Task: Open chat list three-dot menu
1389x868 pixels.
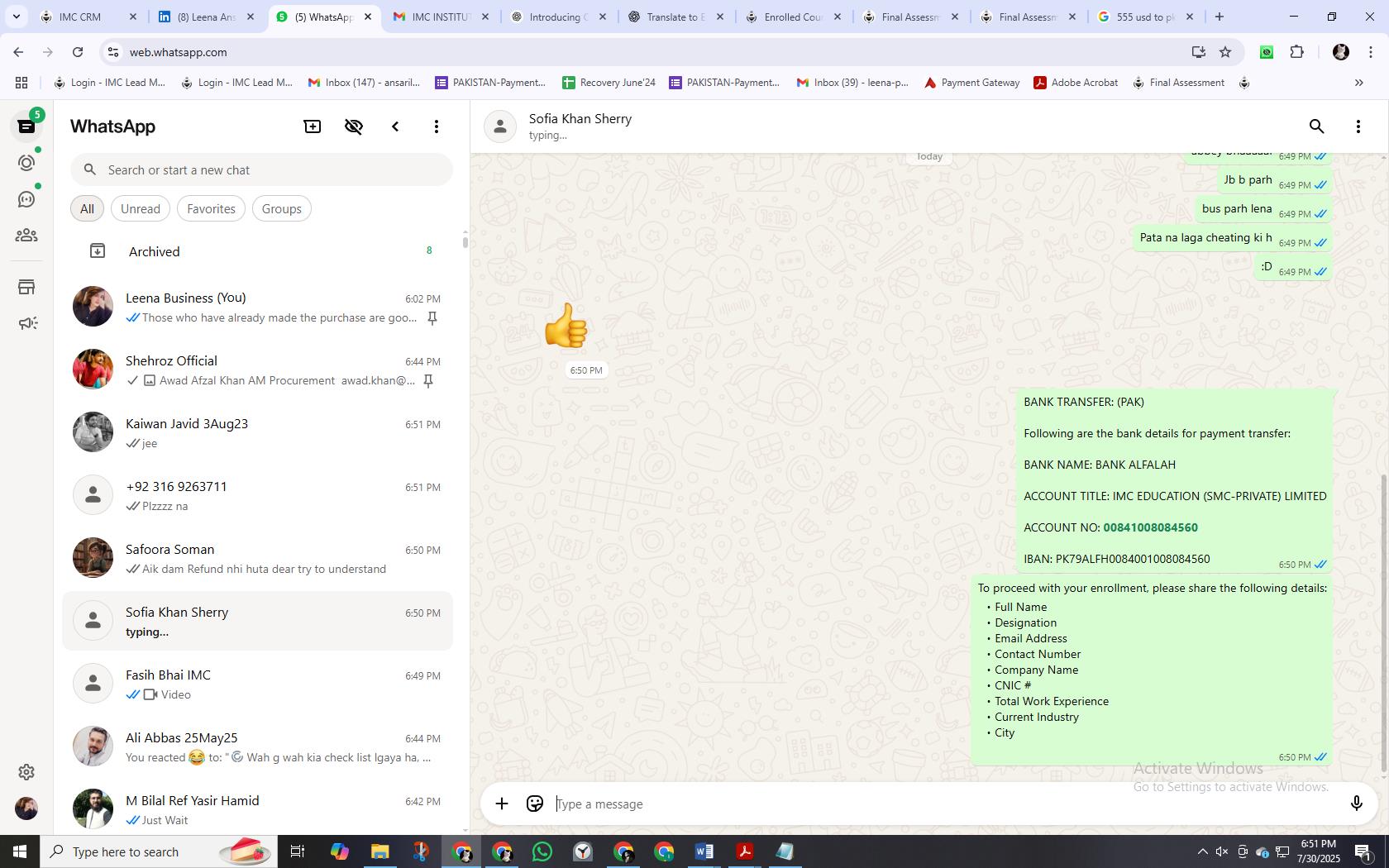Action: 437,126
